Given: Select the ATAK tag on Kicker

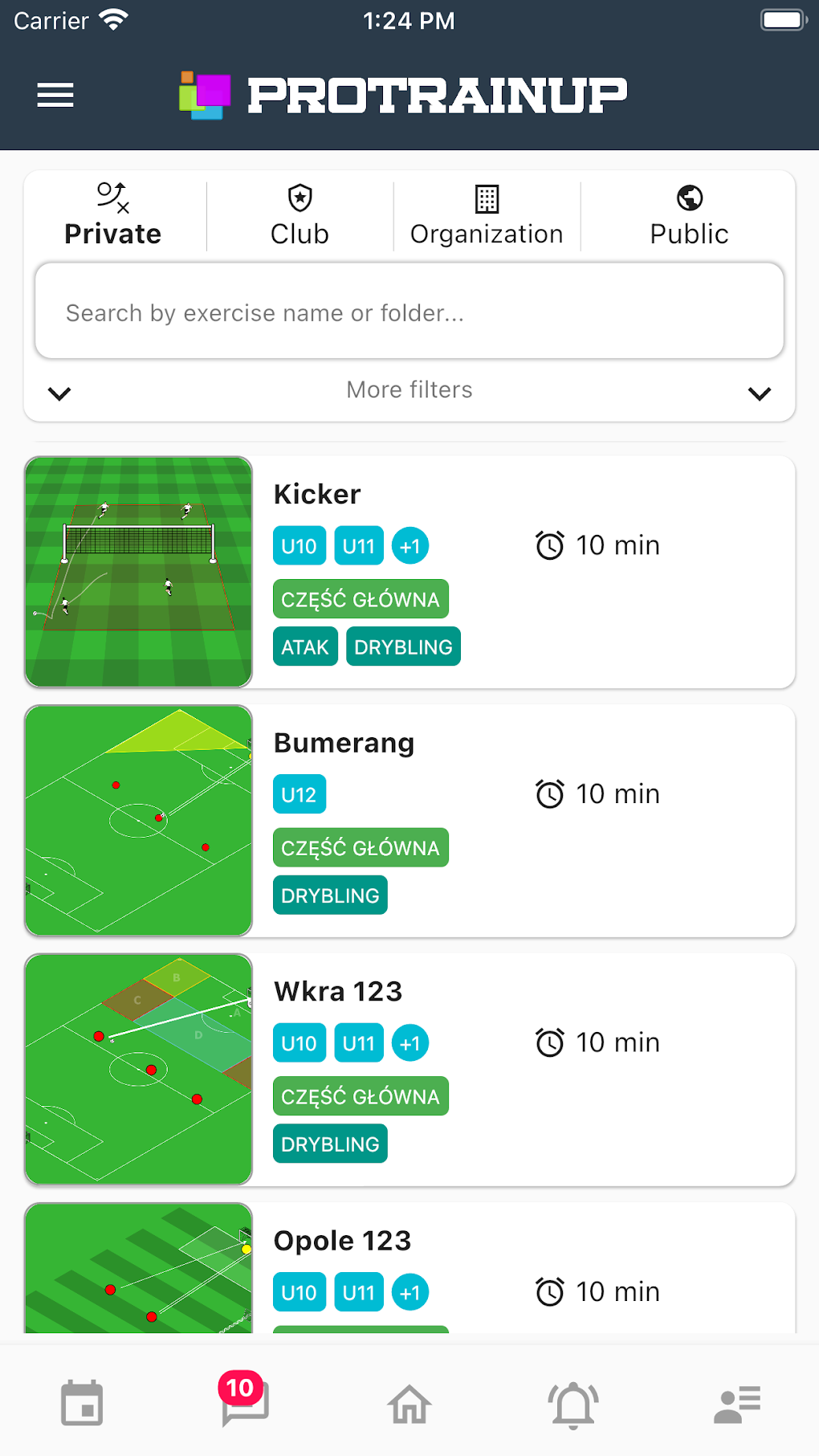Looking at the screenshot, I should (304, 646).
